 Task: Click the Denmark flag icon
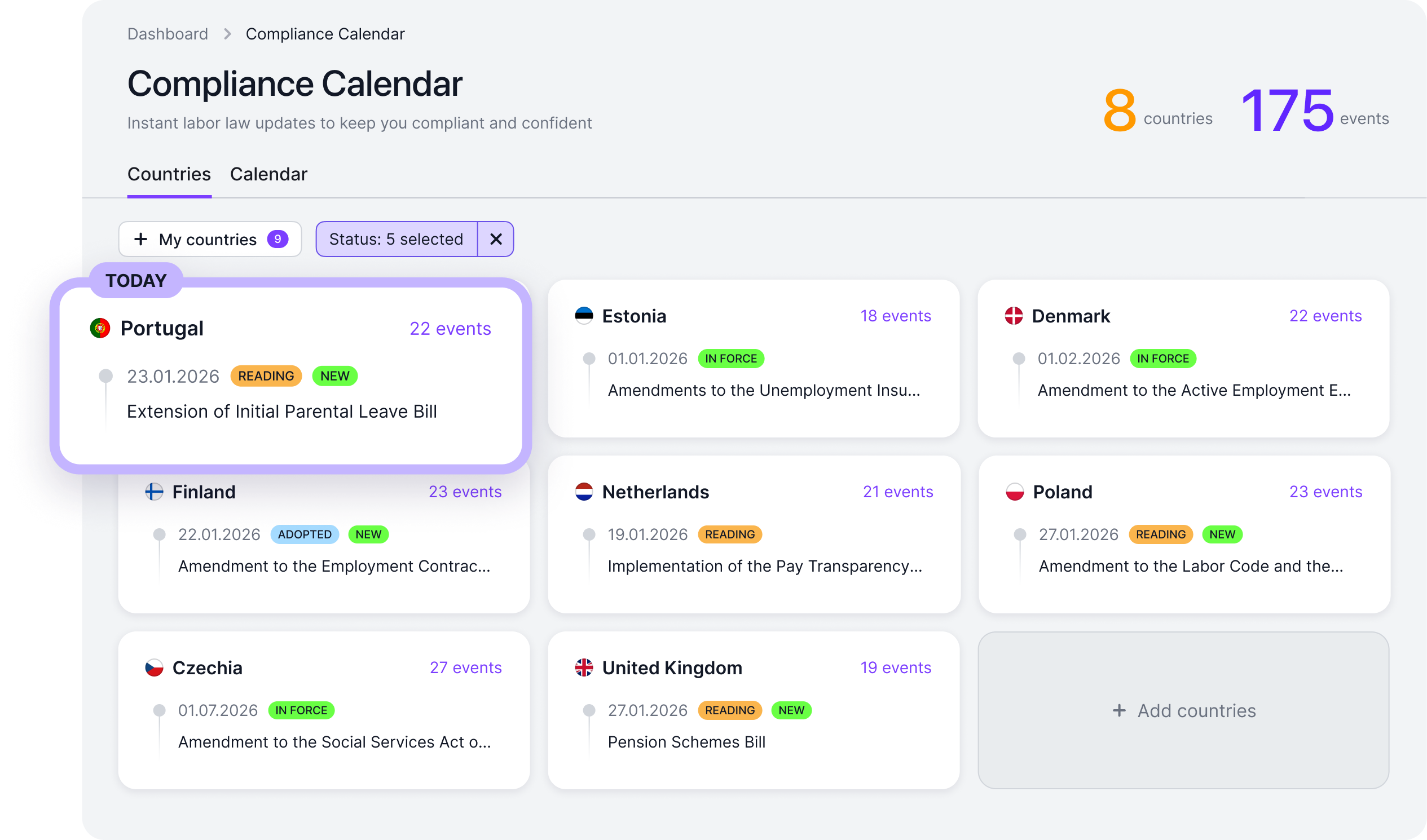[x=1014, y=316]
